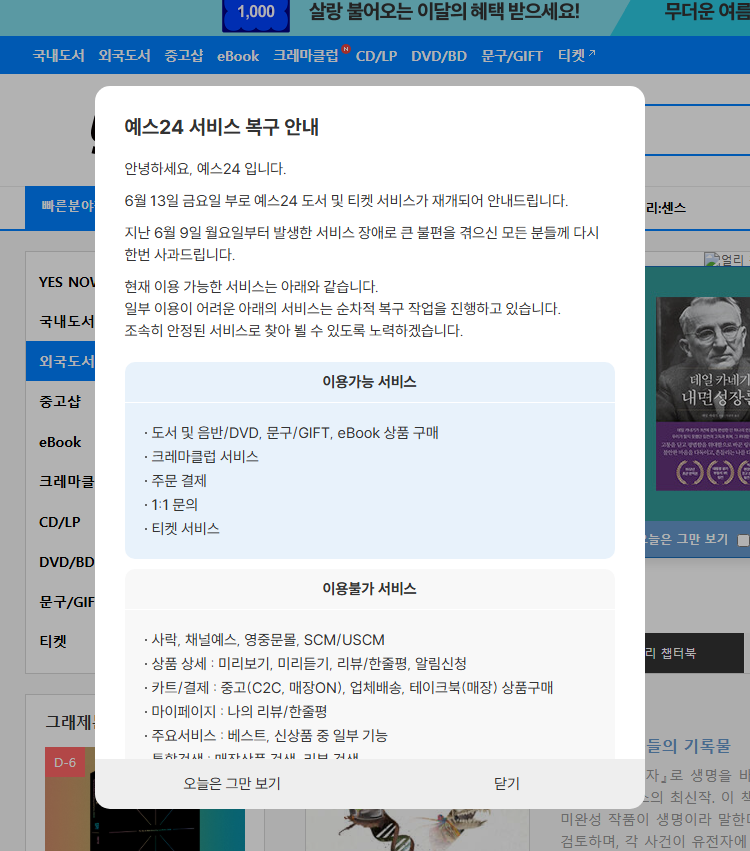This screenshot has height=851, width=750.
Task: Open 국내도서 in the top navigation bar
Action: tap(58, 56)
